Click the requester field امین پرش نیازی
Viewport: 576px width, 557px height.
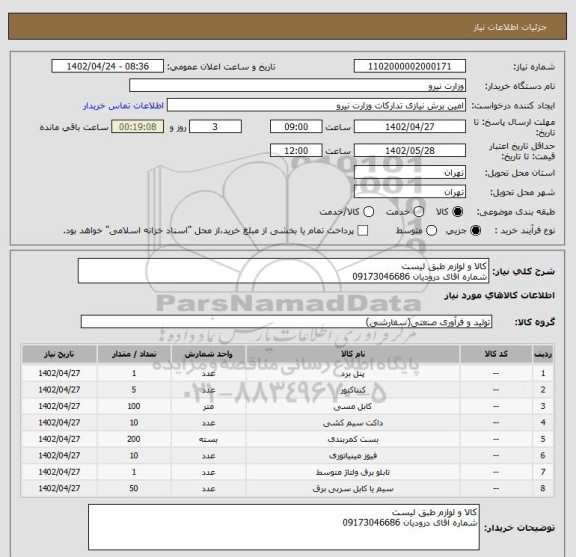click(x=316, y=106)
